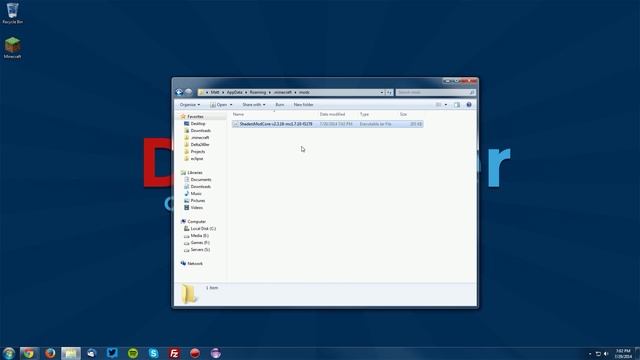This screenshot has width=640, height=360.
Task: Switch to Windows Explorer taskbar button
Action: [71, 353]
